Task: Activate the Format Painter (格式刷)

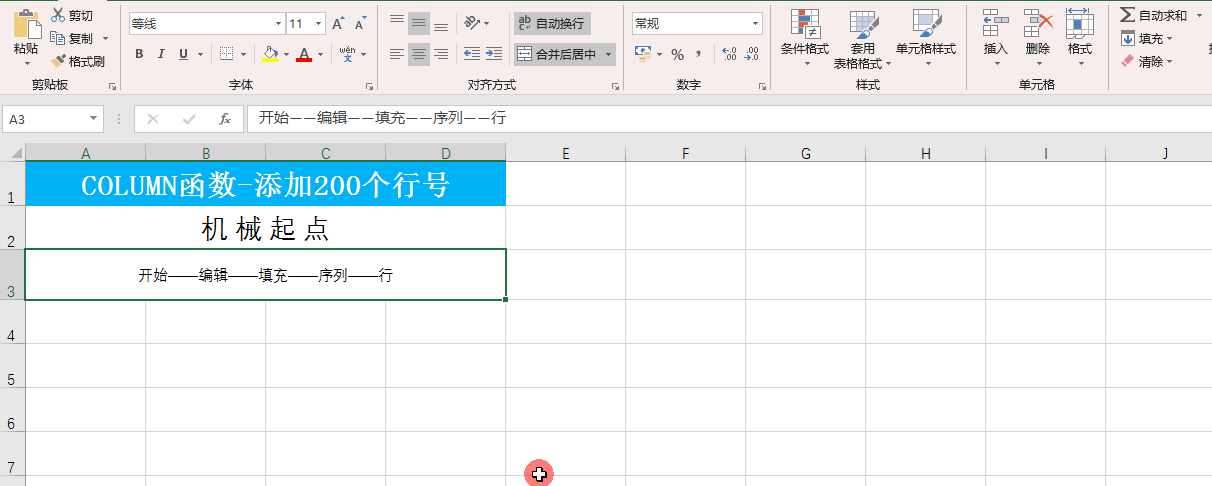Action: pyautogui.click(x=78, y=61)
